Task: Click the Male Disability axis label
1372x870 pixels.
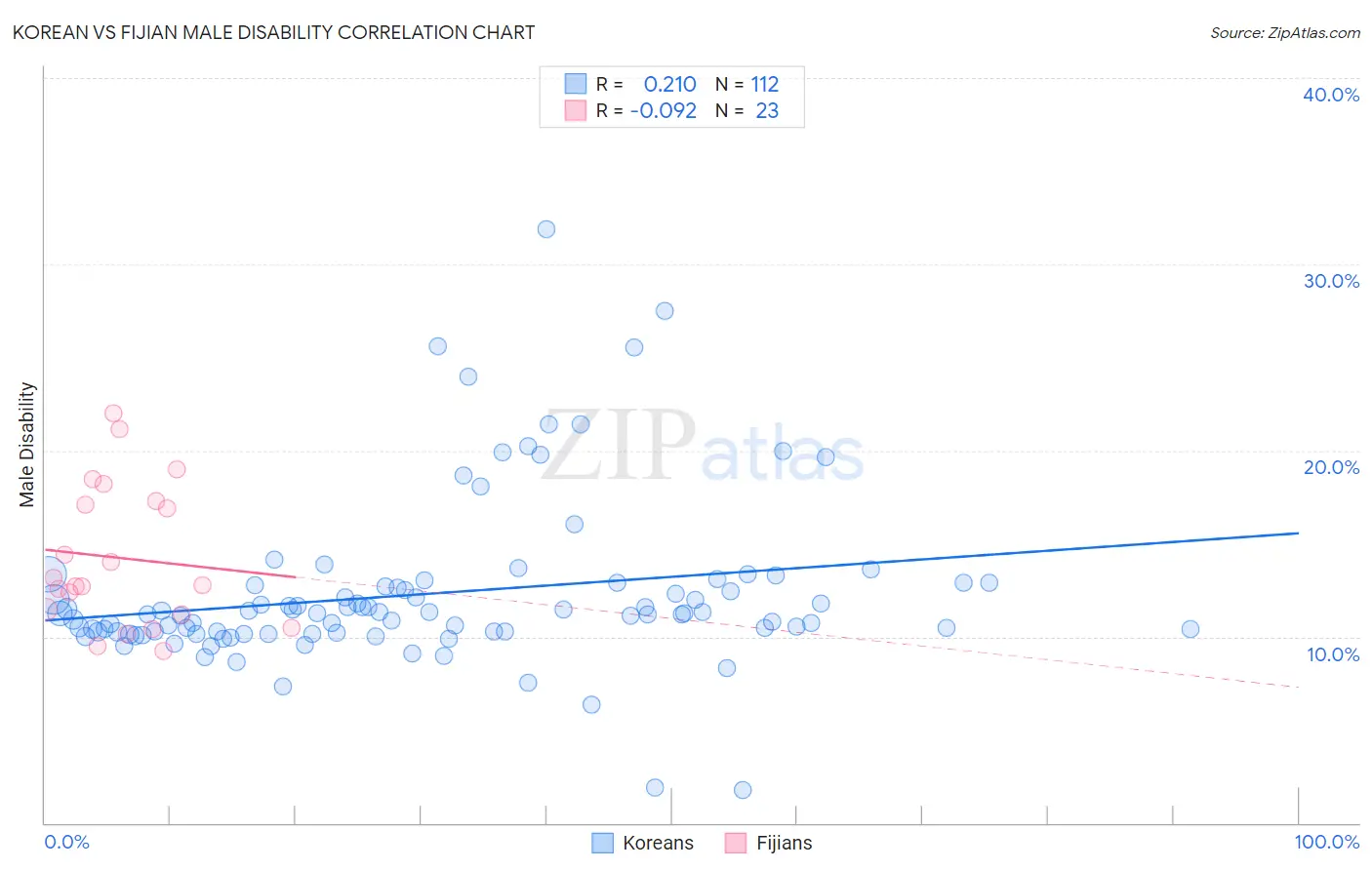Action: 27,445
